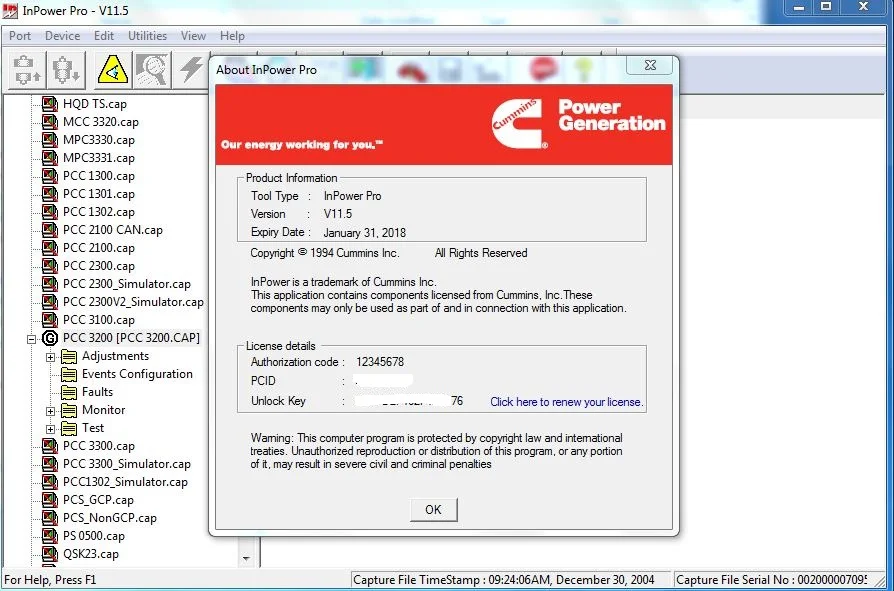
Task: Click the Events Configuration folder icon
Action: pos(69,374)
